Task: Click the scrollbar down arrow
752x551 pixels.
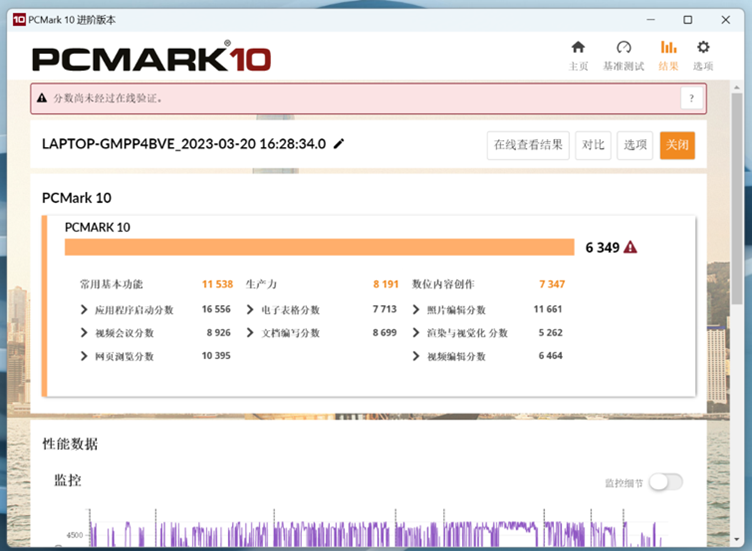Action: (737, 539)
